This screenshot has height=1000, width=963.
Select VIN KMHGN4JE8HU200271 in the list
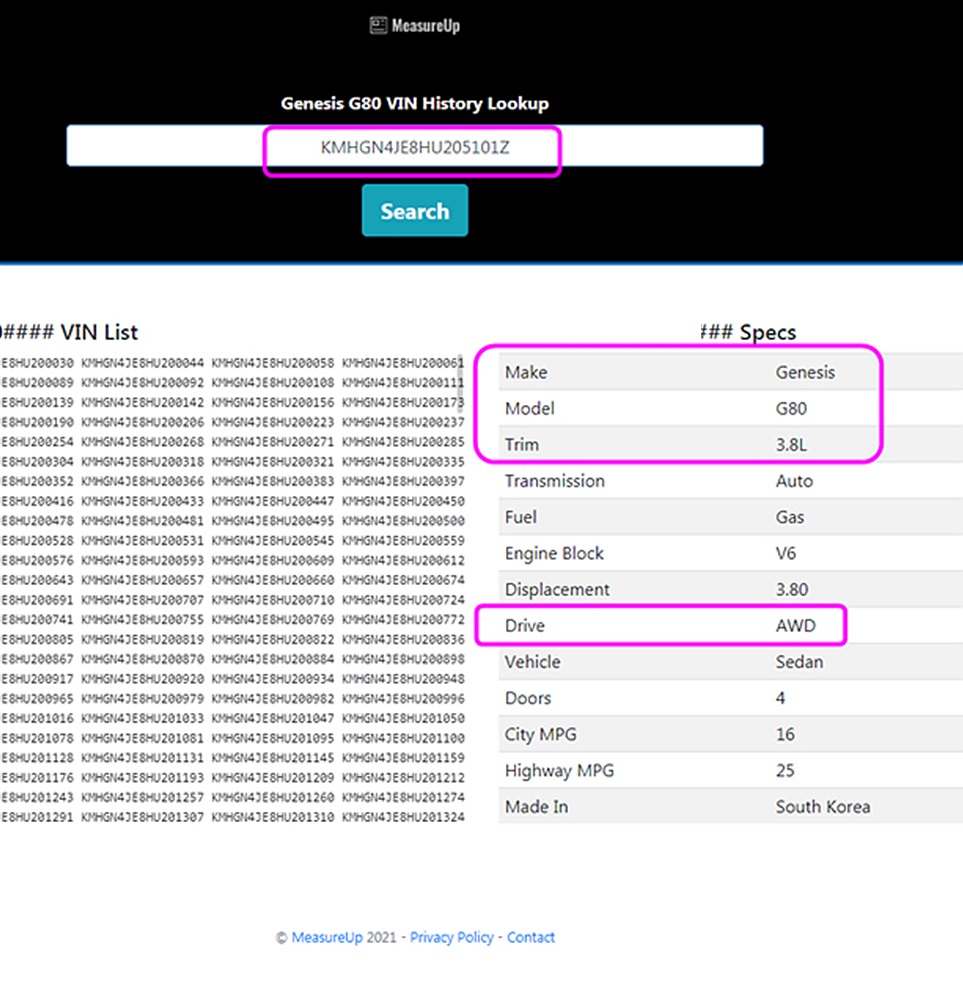(x=273, y=442)
